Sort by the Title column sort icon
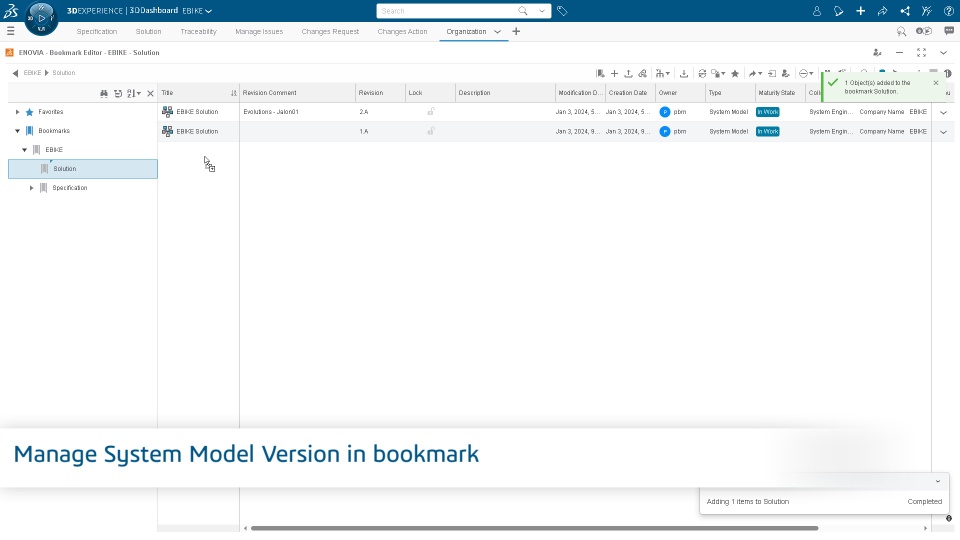This screenshot has width=960, height=540. tap(233, 93)
